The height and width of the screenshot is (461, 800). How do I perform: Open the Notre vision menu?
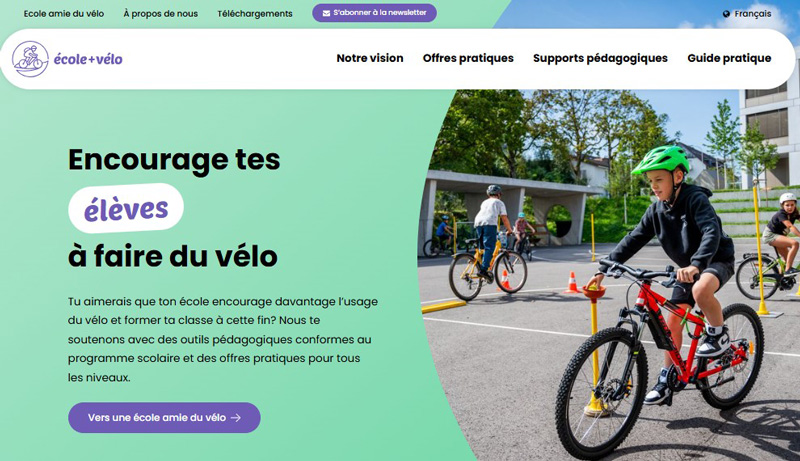click(x=370, y=58)
